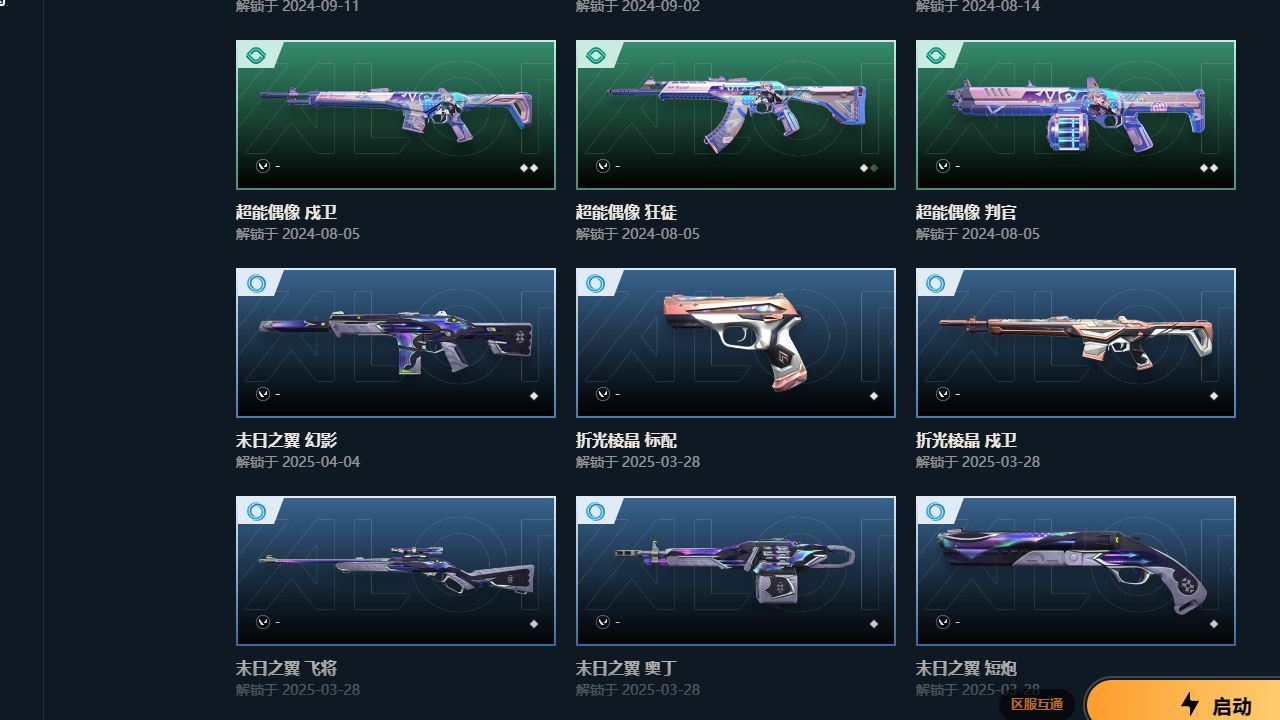Click blue tier badge on 末日之翼 奥丁 card
This screenshot has height=720, width=1280.
click(596, 512)
